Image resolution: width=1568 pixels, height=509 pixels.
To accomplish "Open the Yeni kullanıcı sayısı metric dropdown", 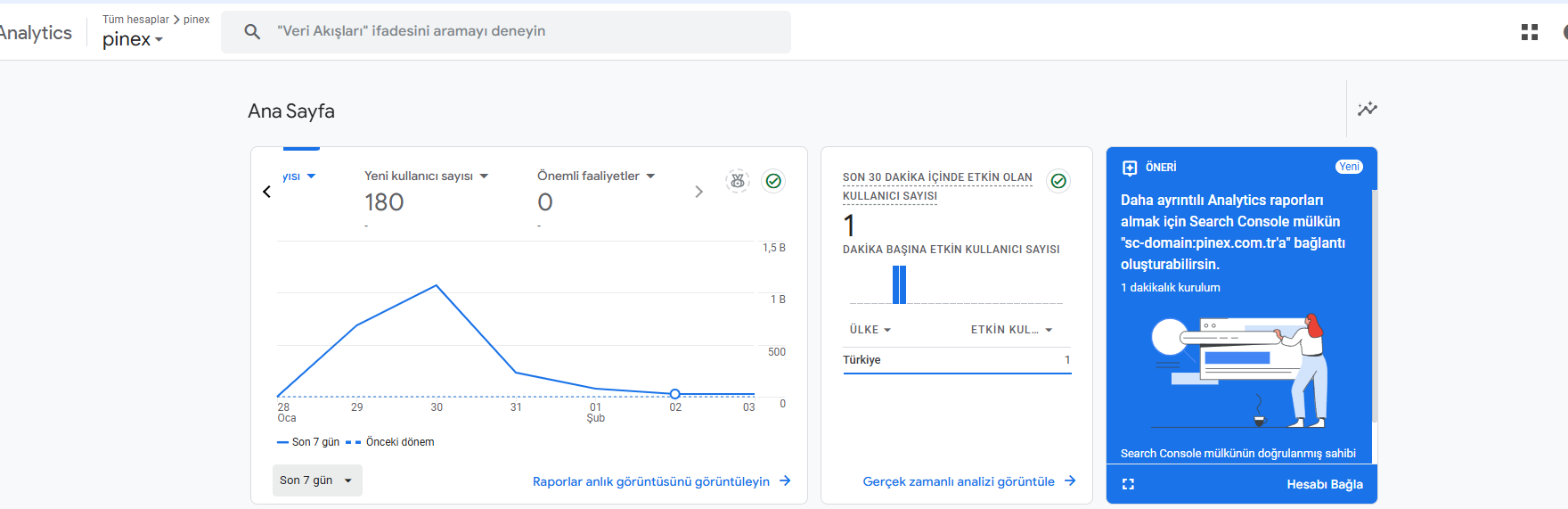I will (427, 176).
